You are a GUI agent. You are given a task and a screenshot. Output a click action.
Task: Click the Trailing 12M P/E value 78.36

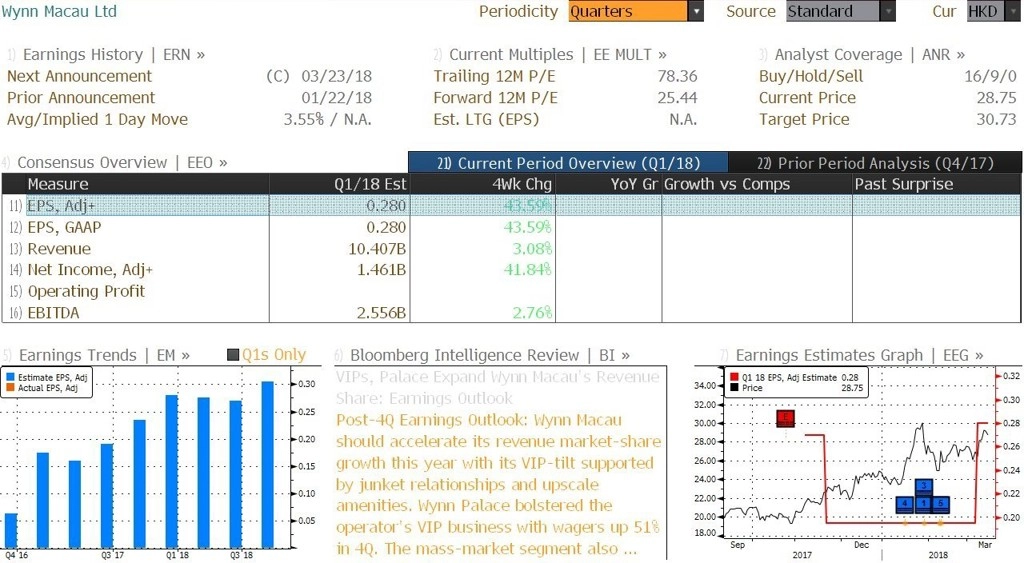(677, 76)
